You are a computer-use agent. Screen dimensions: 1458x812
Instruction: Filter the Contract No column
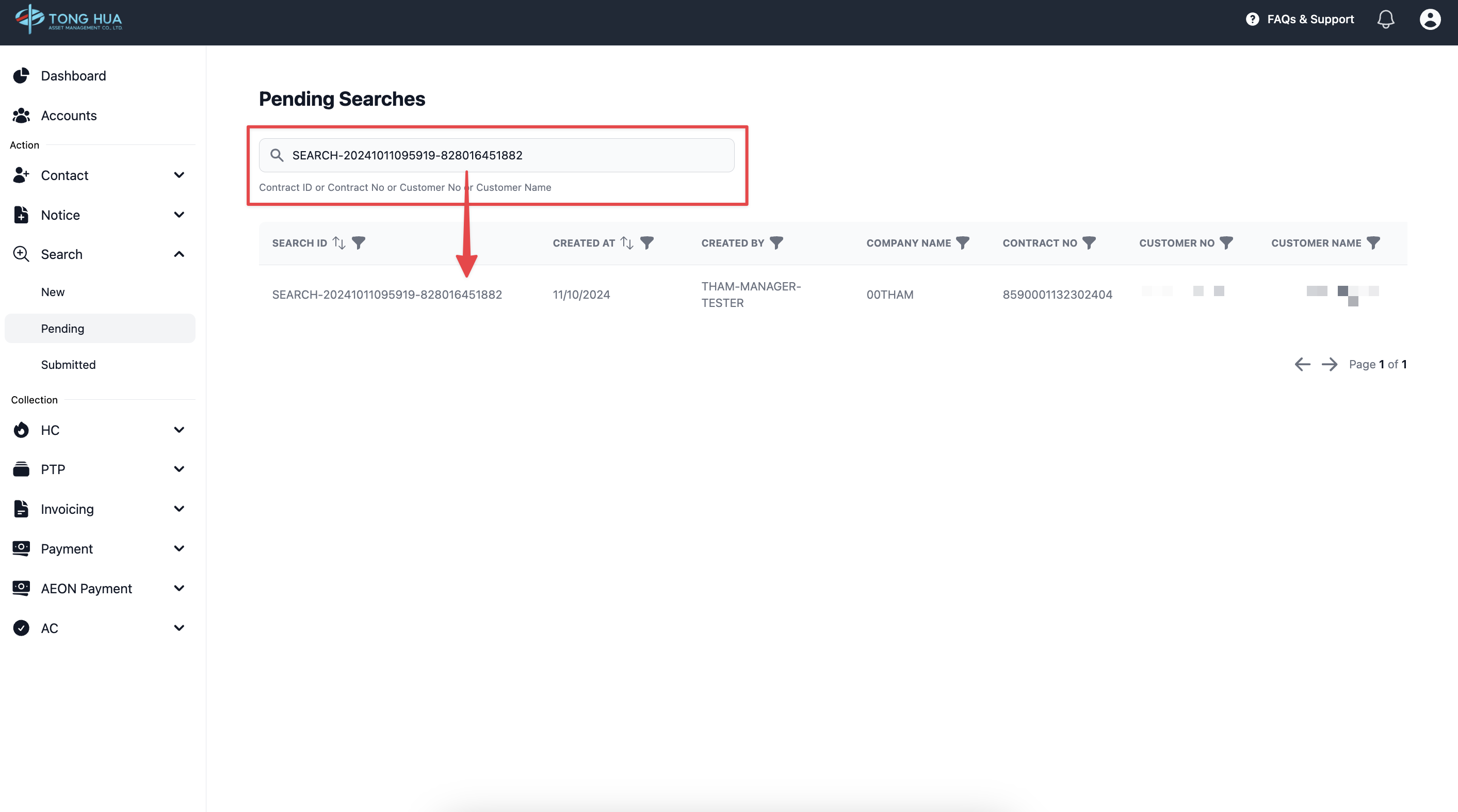pos(1089,243)
